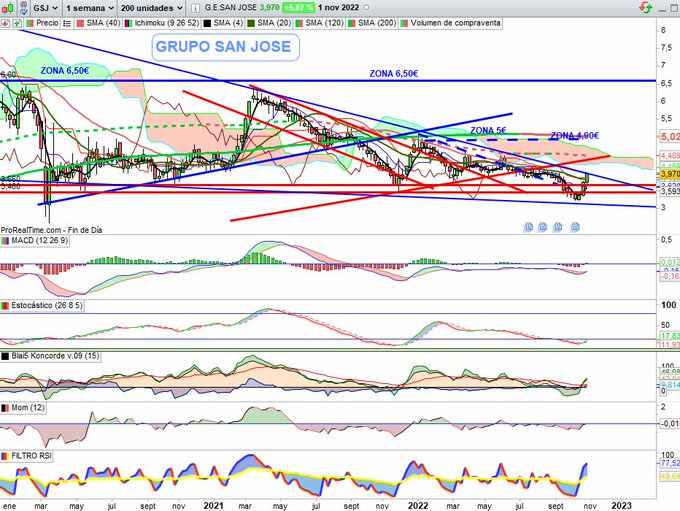Select the GRUPO SAN JOSE title box
The image size is (680, 511).
coord(226,47)
